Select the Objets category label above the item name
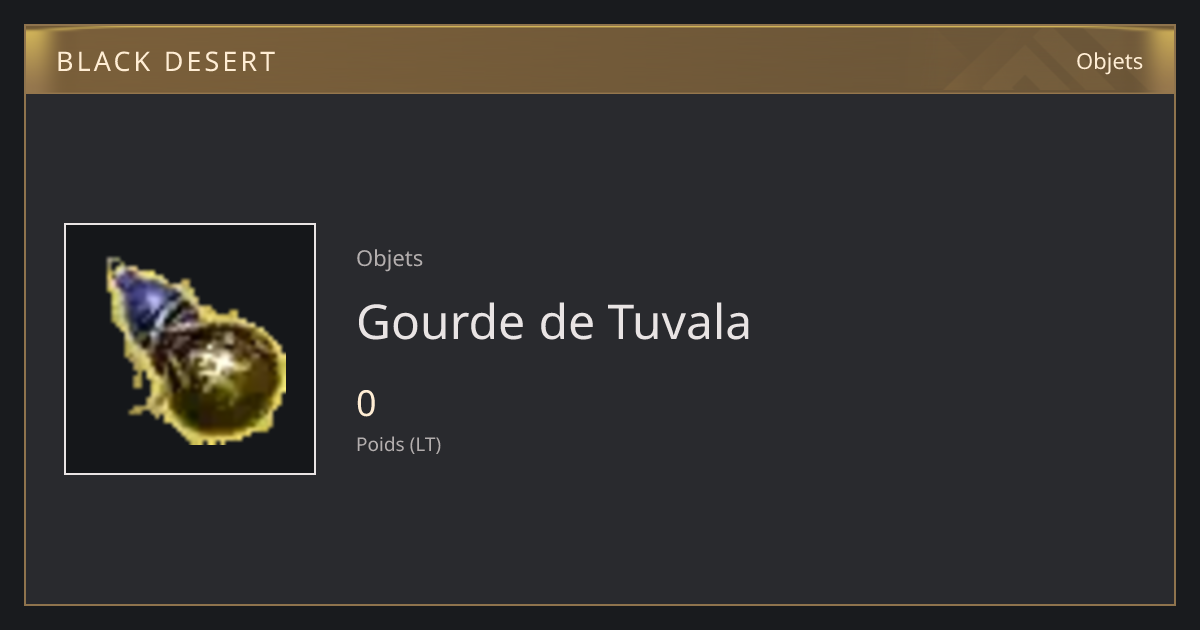 click(389, 258)
